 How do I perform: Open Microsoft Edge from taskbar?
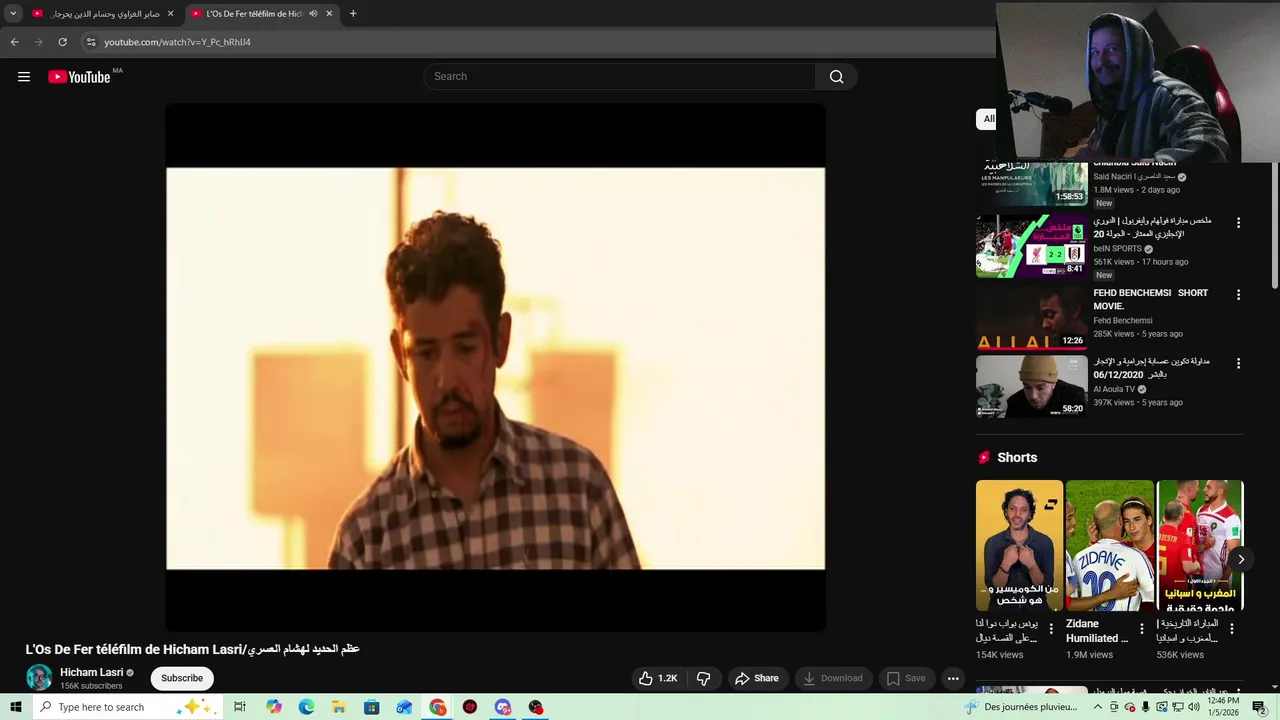306,707
